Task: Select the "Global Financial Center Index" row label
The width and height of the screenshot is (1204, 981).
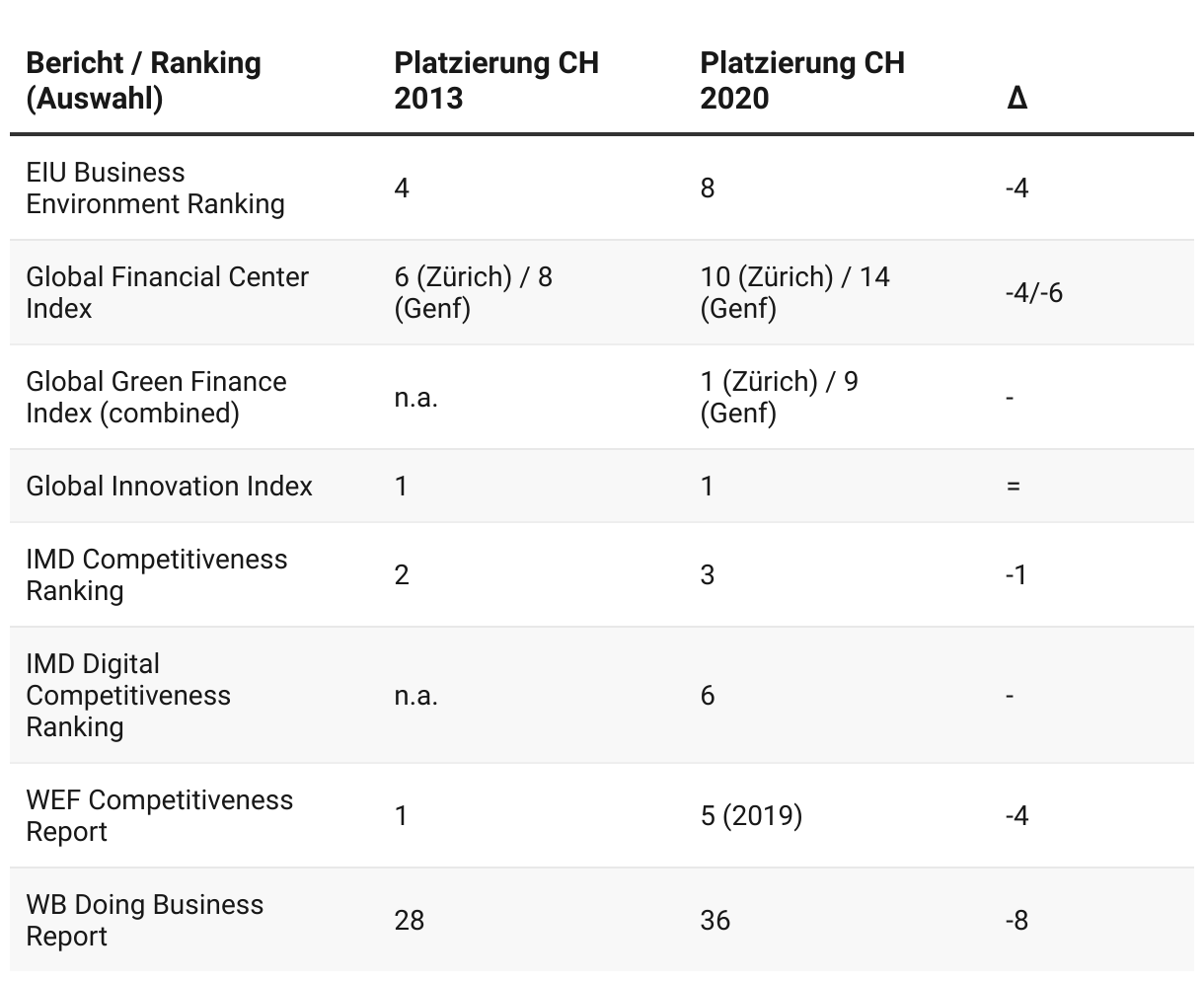Action: [167, 292]
